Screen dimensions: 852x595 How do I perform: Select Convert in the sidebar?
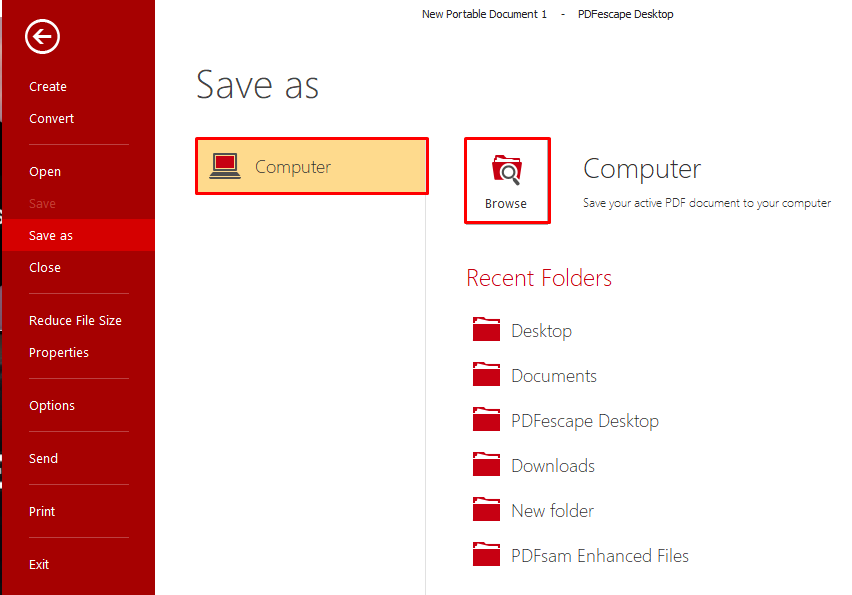tap(52, 118)
